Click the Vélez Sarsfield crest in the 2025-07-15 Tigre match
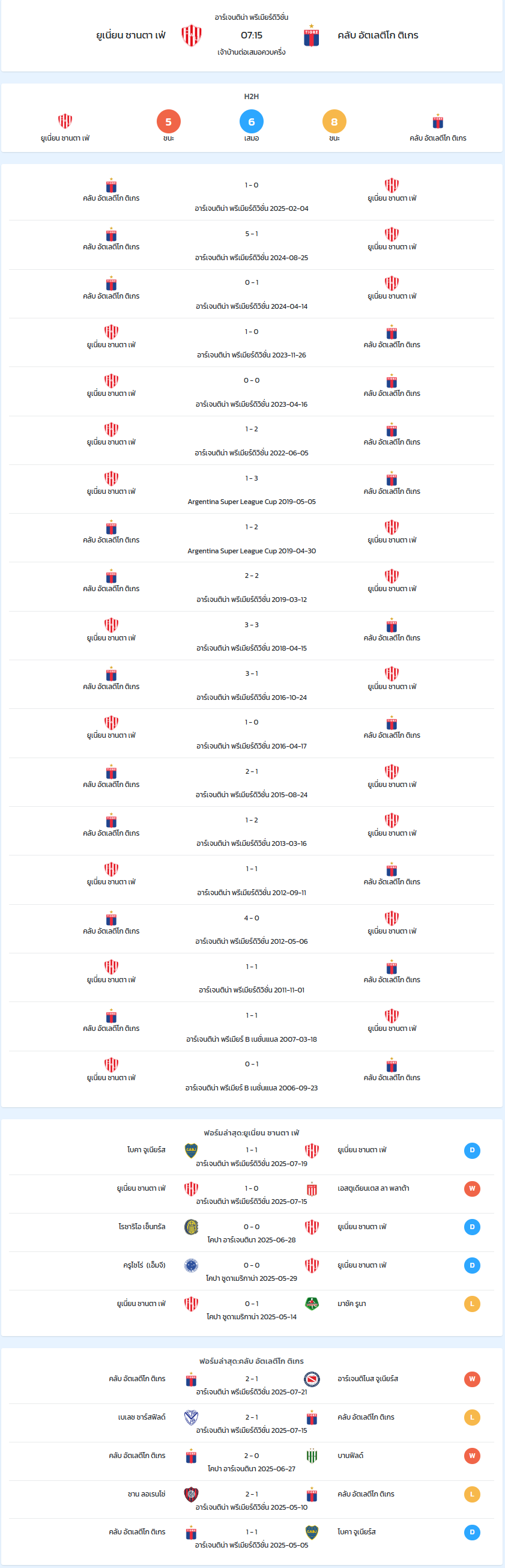Screen dimensions: 505x1568 point(191,1417)
